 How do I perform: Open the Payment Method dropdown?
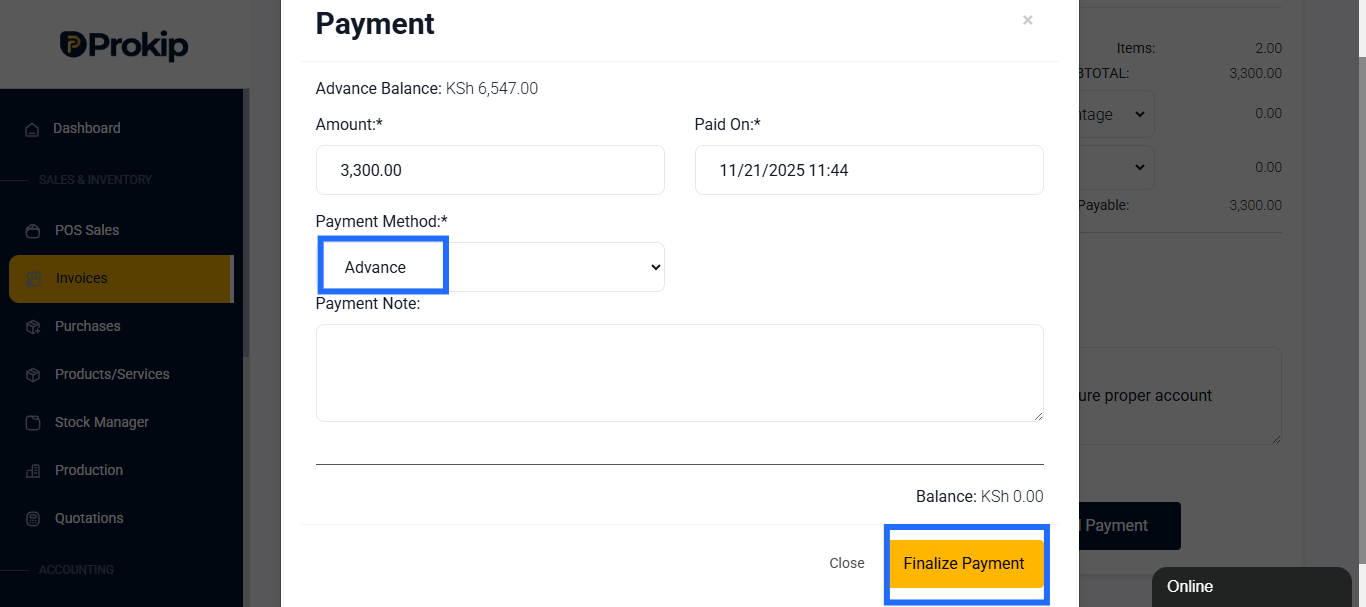490,267
